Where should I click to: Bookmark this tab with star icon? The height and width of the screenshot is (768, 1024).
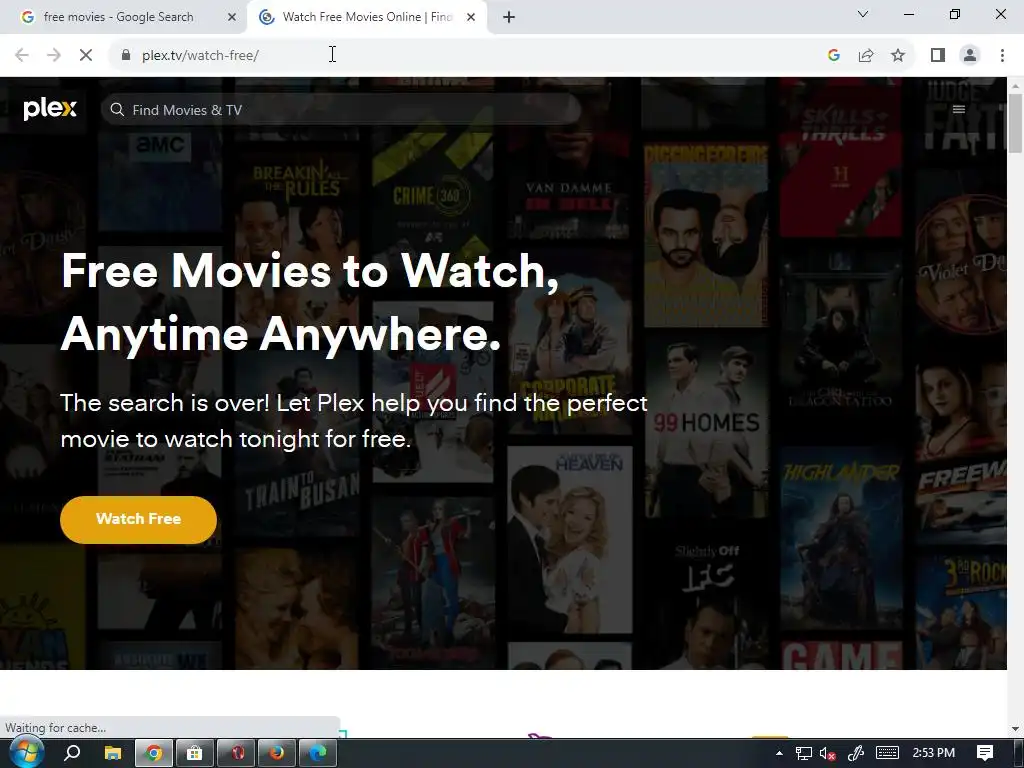[898, 56]
